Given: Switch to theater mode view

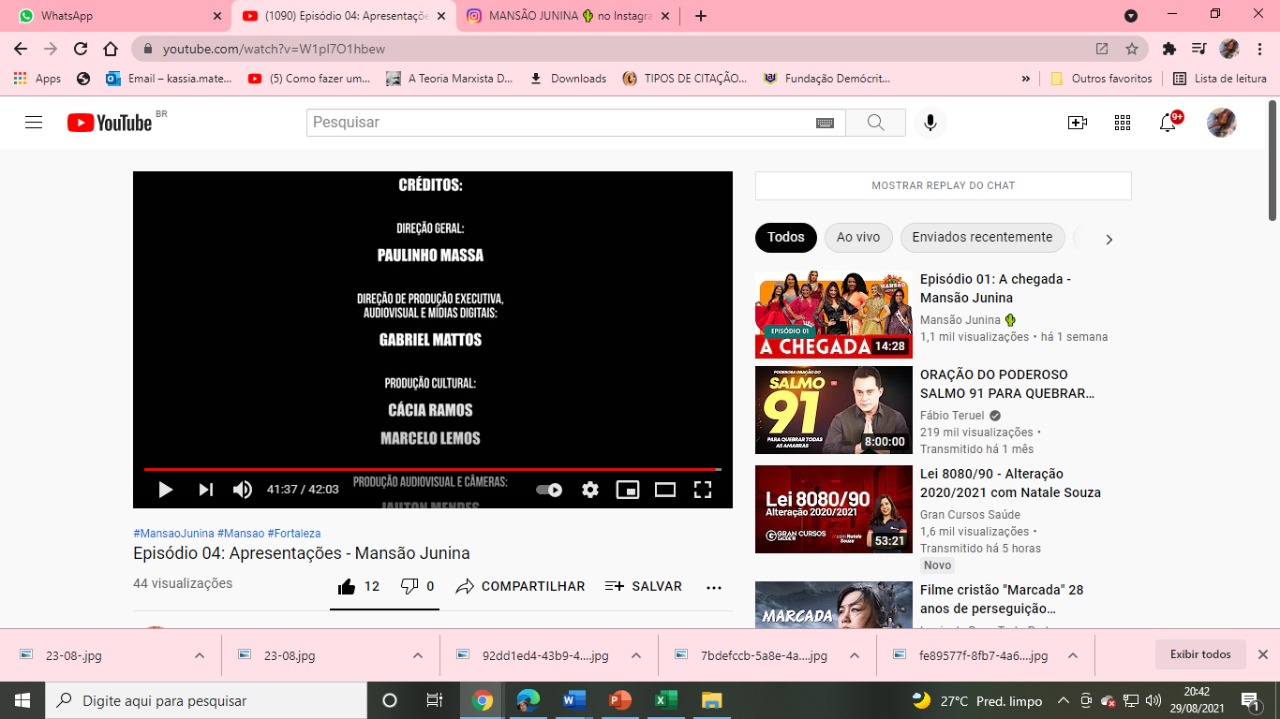Looking at the screenshot, I should click(665, 489).
